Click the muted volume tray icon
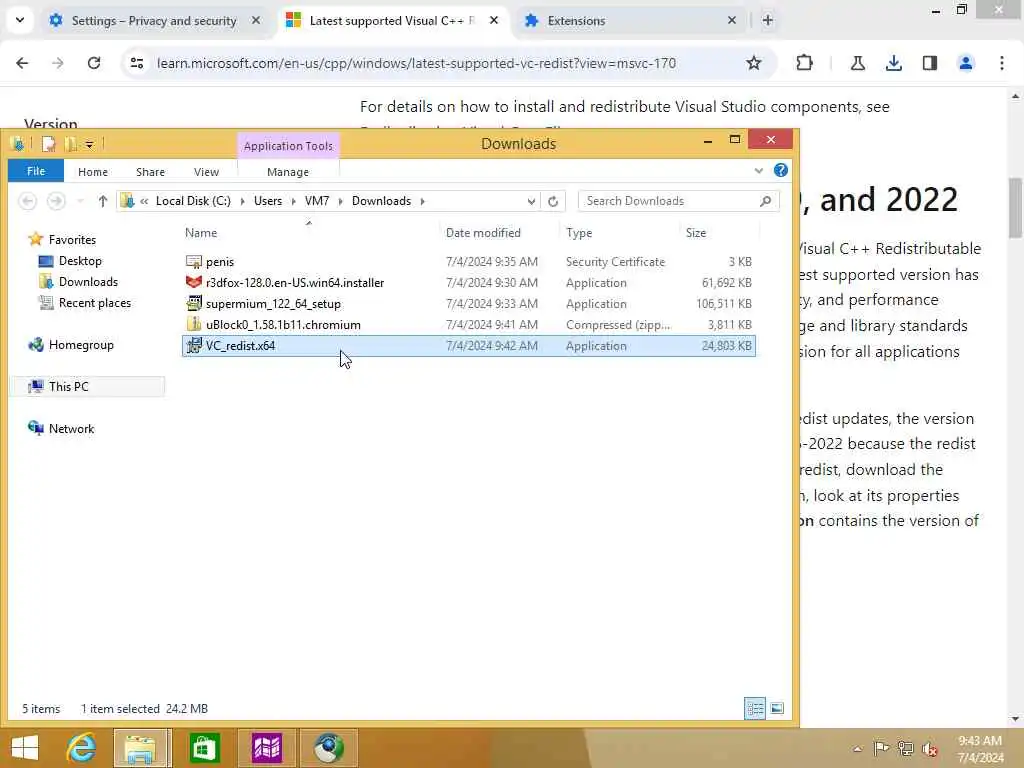 click(929, 748)
